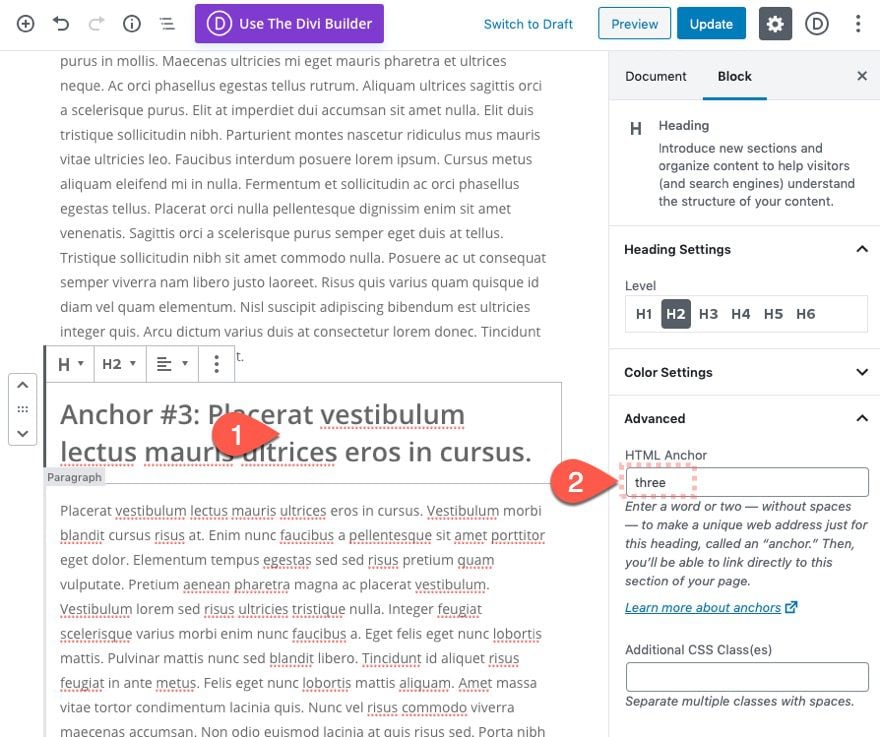Open the text alignment dropdown
Screen dimensions: 880x737
[x=172, y=364]
